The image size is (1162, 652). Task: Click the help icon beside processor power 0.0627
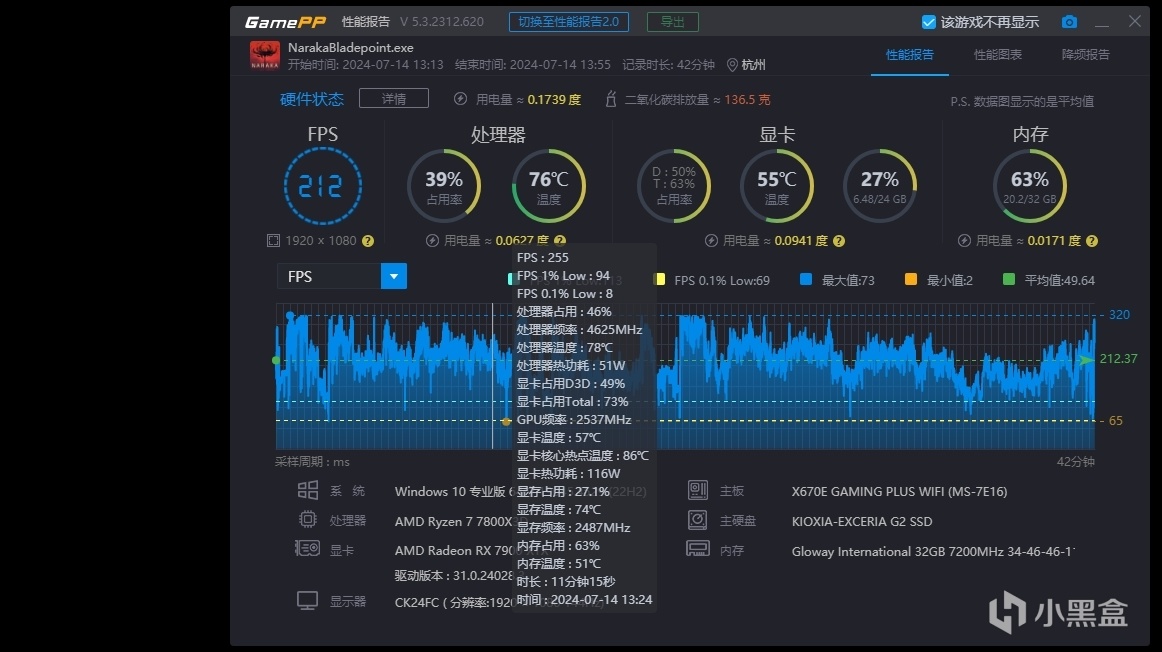tap(560, 240)
